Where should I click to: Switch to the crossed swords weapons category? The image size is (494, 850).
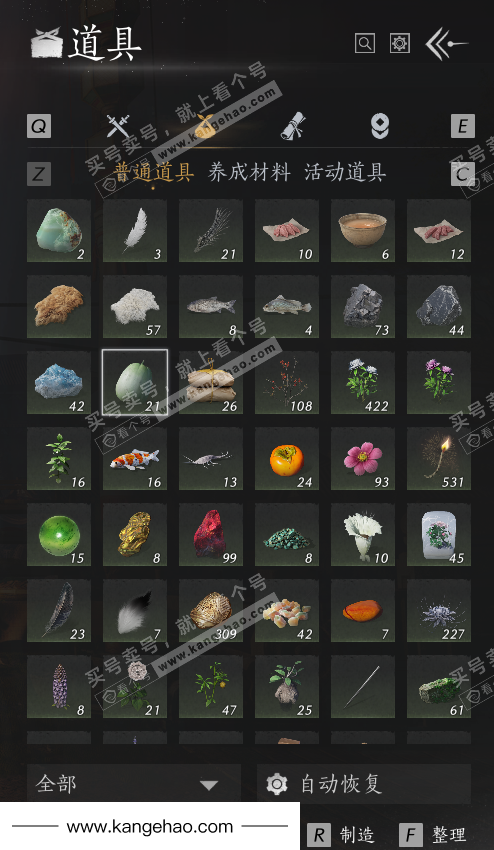coord(118,126)
